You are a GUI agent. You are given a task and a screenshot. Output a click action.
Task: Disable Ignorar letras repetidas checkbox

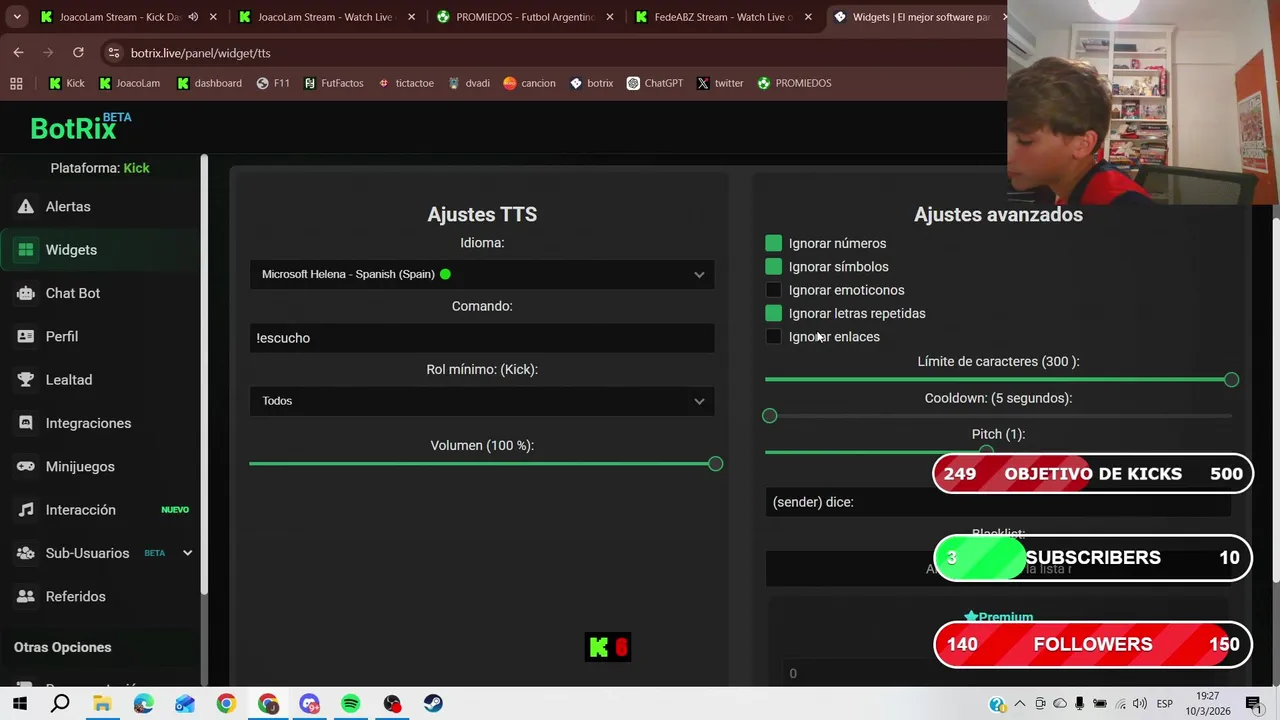click(x=773, y=313)
